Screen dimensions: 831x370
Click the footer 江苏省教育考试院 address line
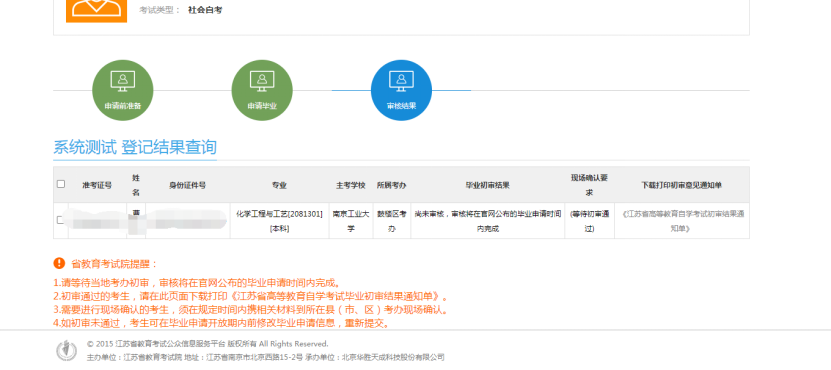[265, 357]
